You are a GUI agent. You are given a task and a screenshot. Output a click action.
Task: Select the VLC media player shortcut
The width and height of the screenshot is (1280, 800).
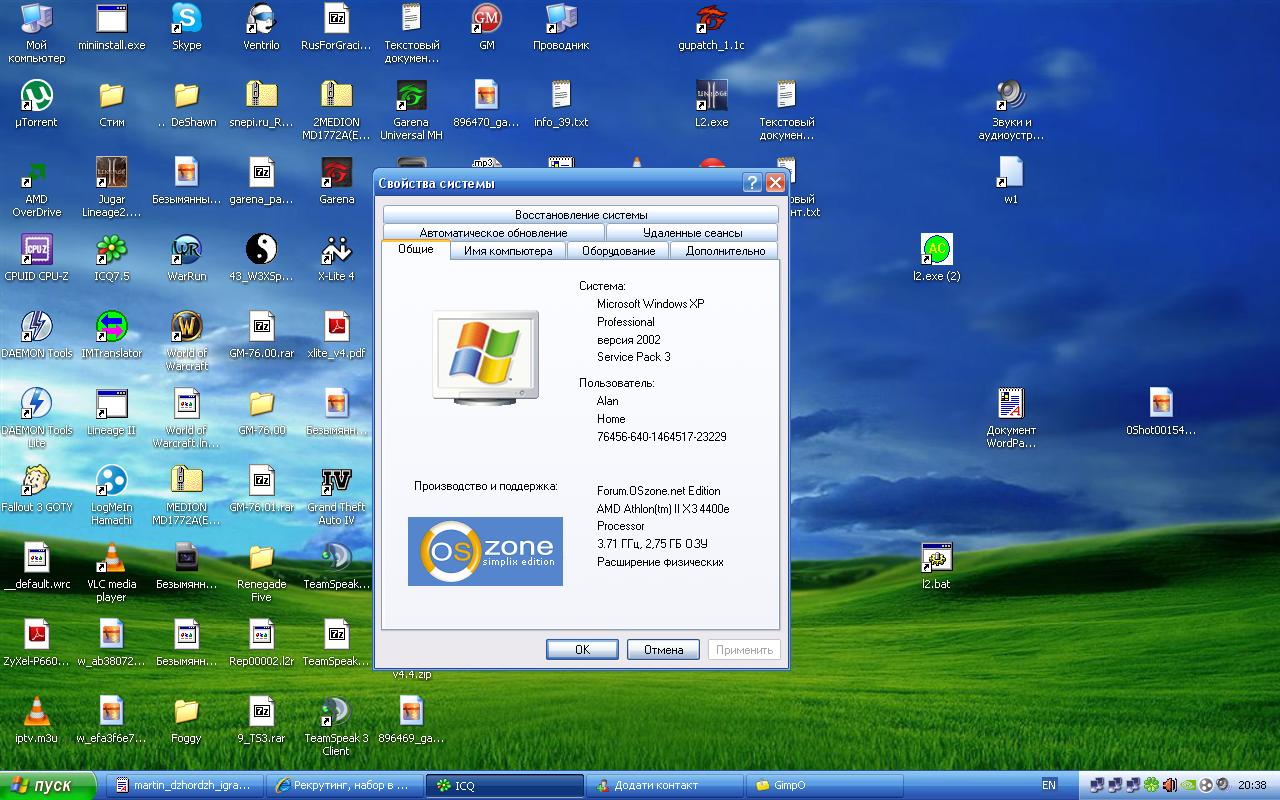[111, 572]
